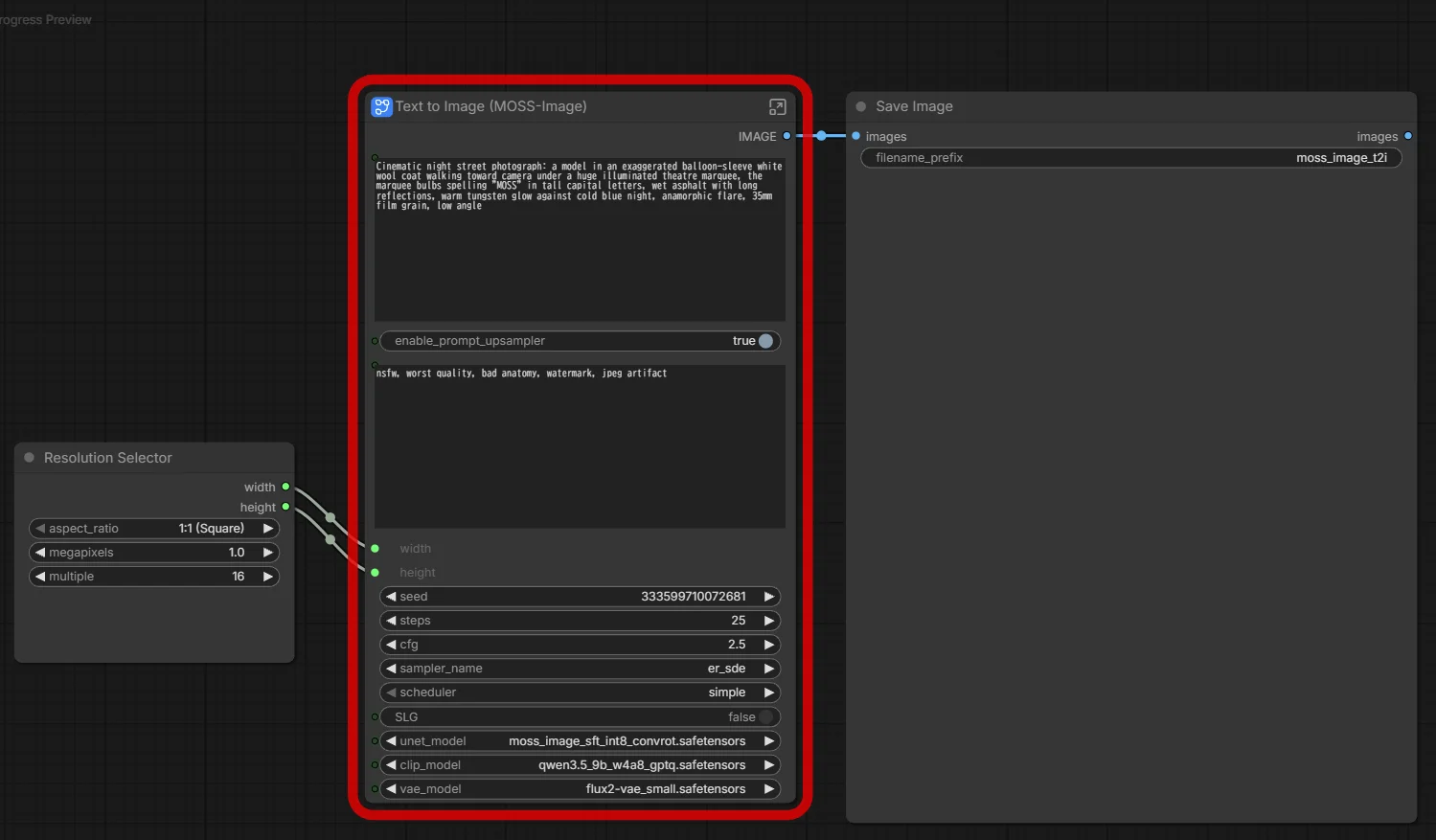This screenshot has height=840, width=1436.
Task: Click the Resolution Selector node title
Action: 108,458
